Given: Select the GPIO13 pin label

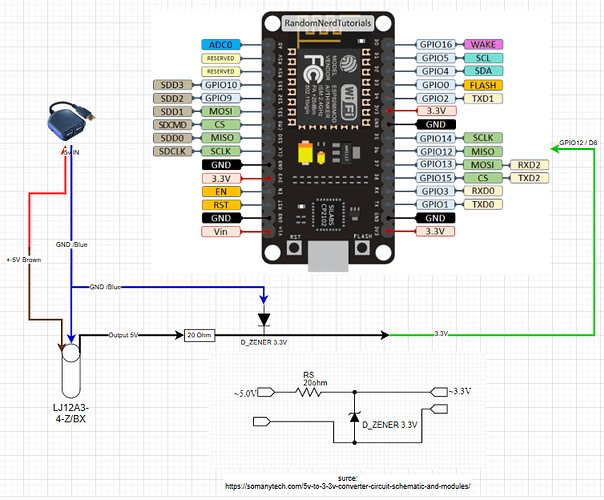Looking at the screenshot, I should coord(435,165).
